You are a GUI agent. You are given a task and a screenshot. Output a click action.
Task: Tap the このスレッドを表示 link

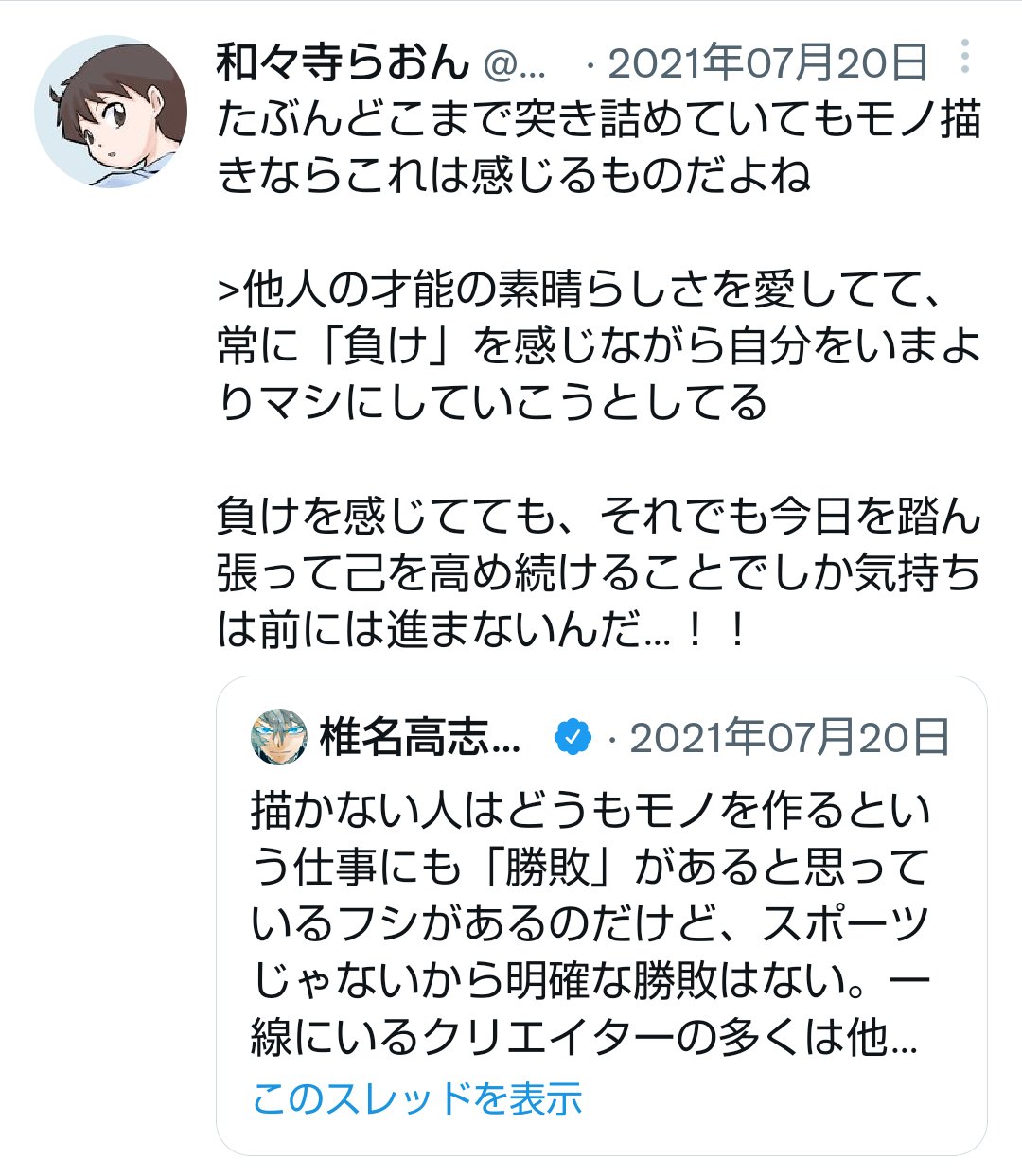click(x=416, y=1098)
